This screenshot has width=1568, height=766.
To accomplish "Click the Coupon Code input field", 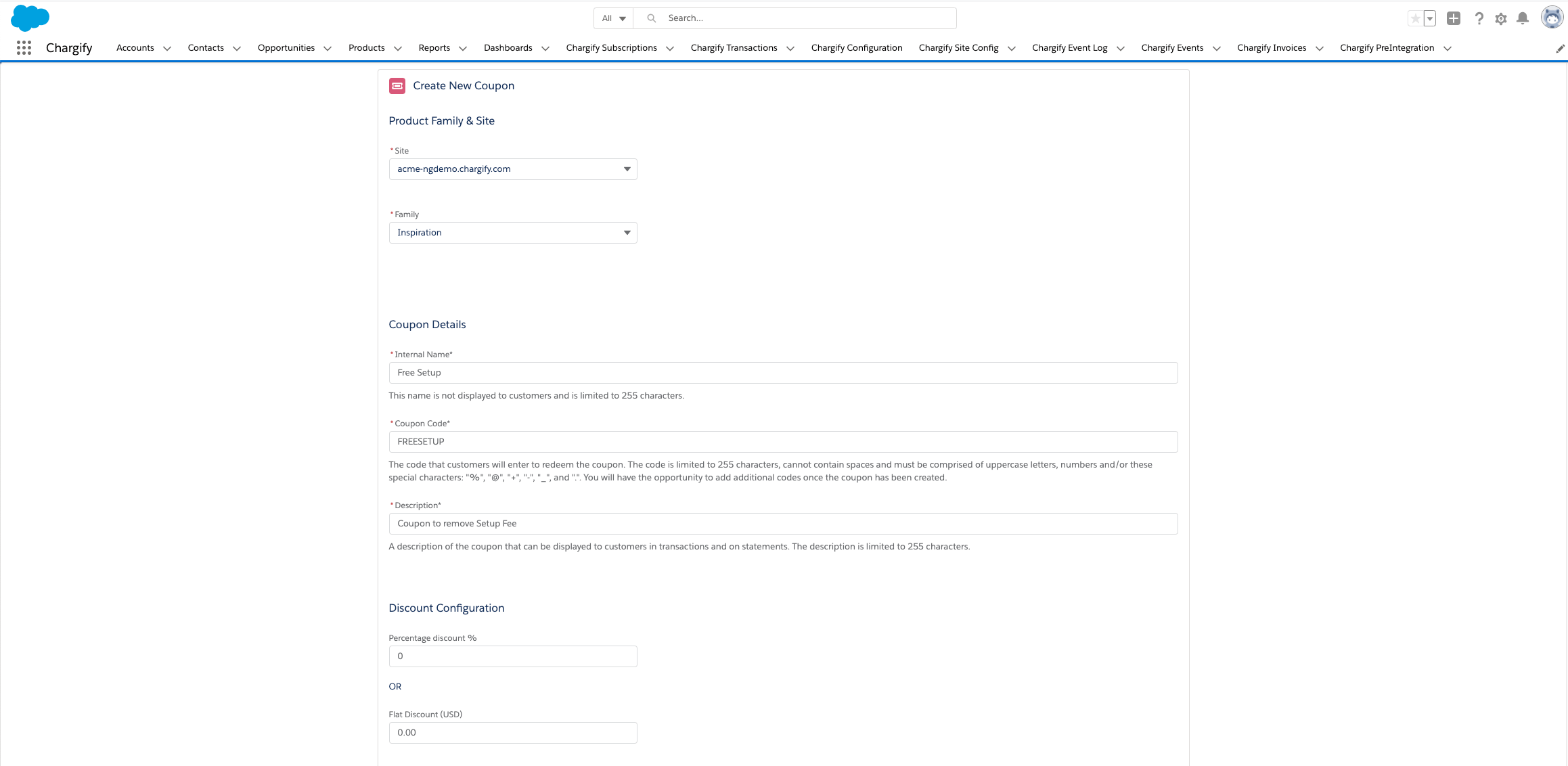I will point(782,442).
